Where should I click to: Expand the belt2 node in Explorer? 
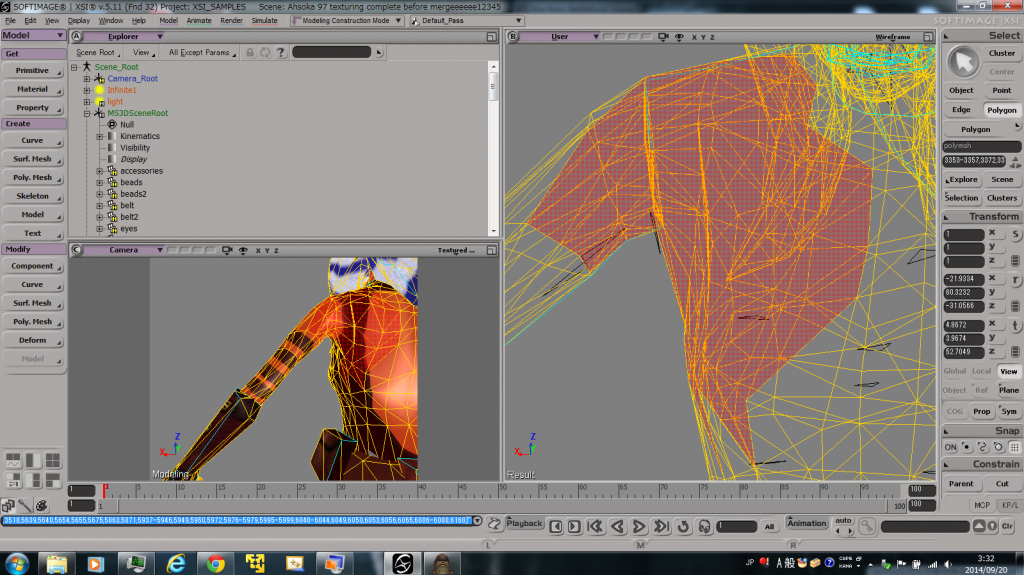click(100, 217)
